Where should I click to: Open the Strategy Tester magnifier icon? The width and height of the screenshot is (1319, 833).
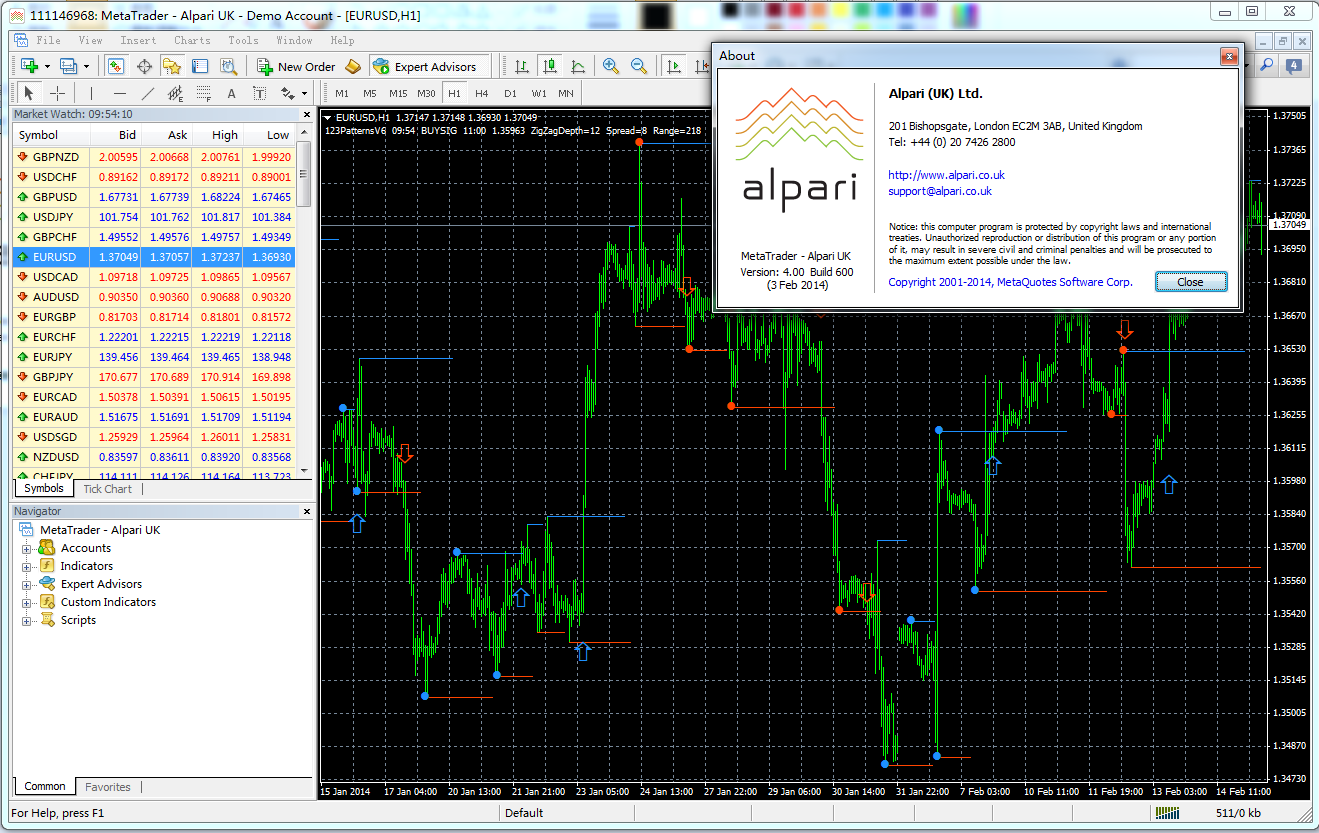pos(228,66)
